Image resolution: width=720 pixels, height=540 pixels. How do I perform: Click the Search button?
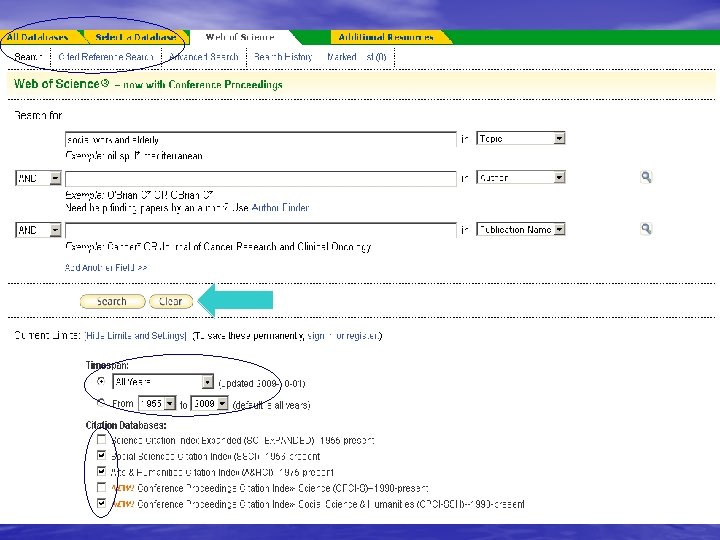point(112,301)
